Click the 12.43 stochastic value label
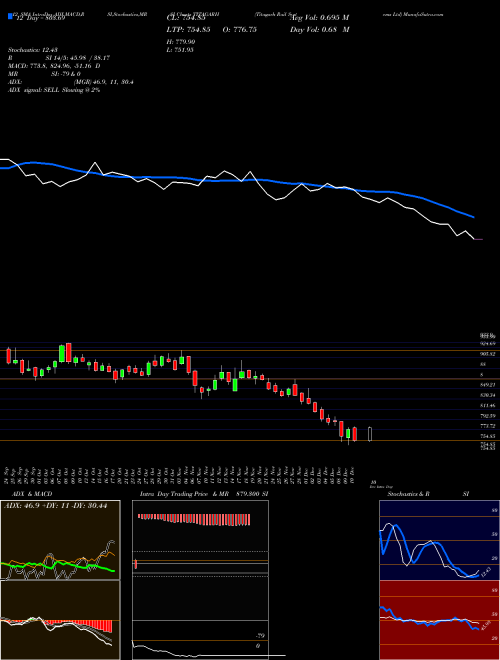 486,572
